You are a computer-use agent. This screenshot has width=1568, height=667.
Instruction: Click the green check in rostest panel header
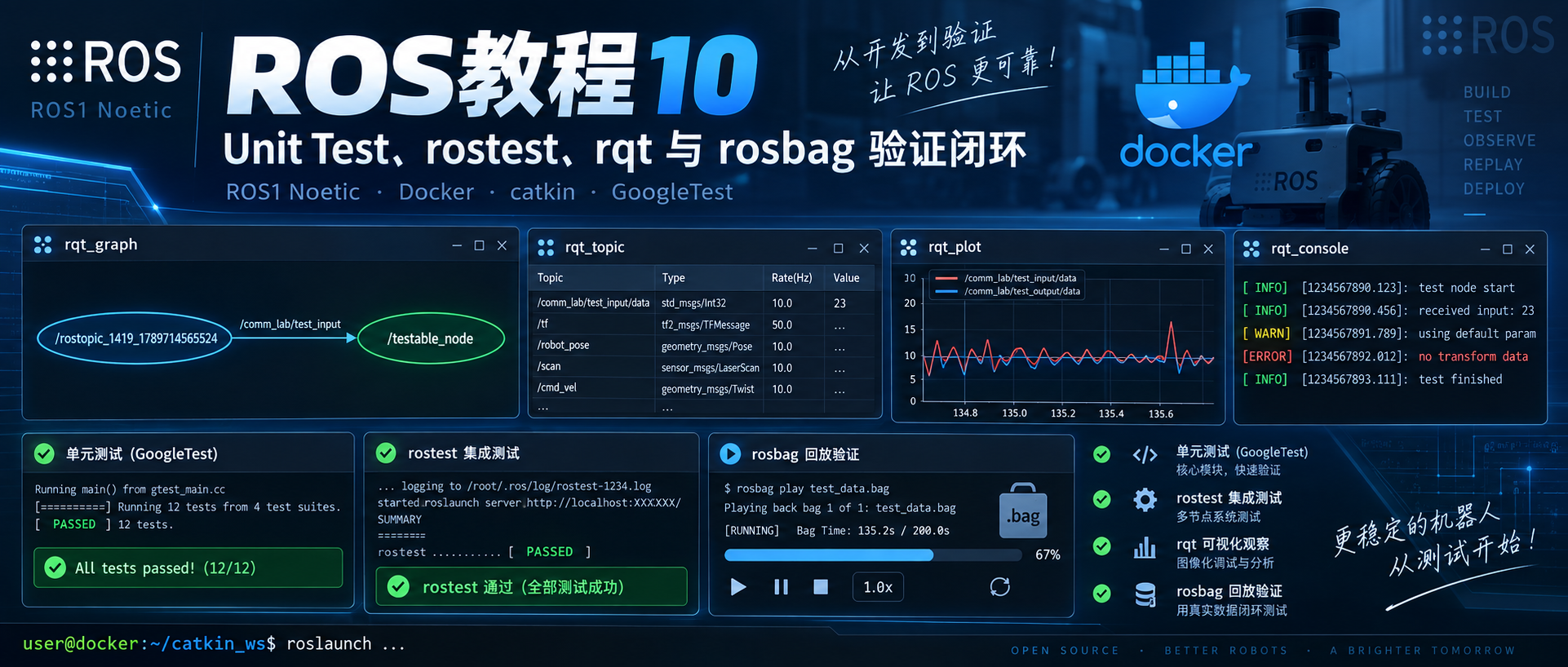[x=386, y=453]
